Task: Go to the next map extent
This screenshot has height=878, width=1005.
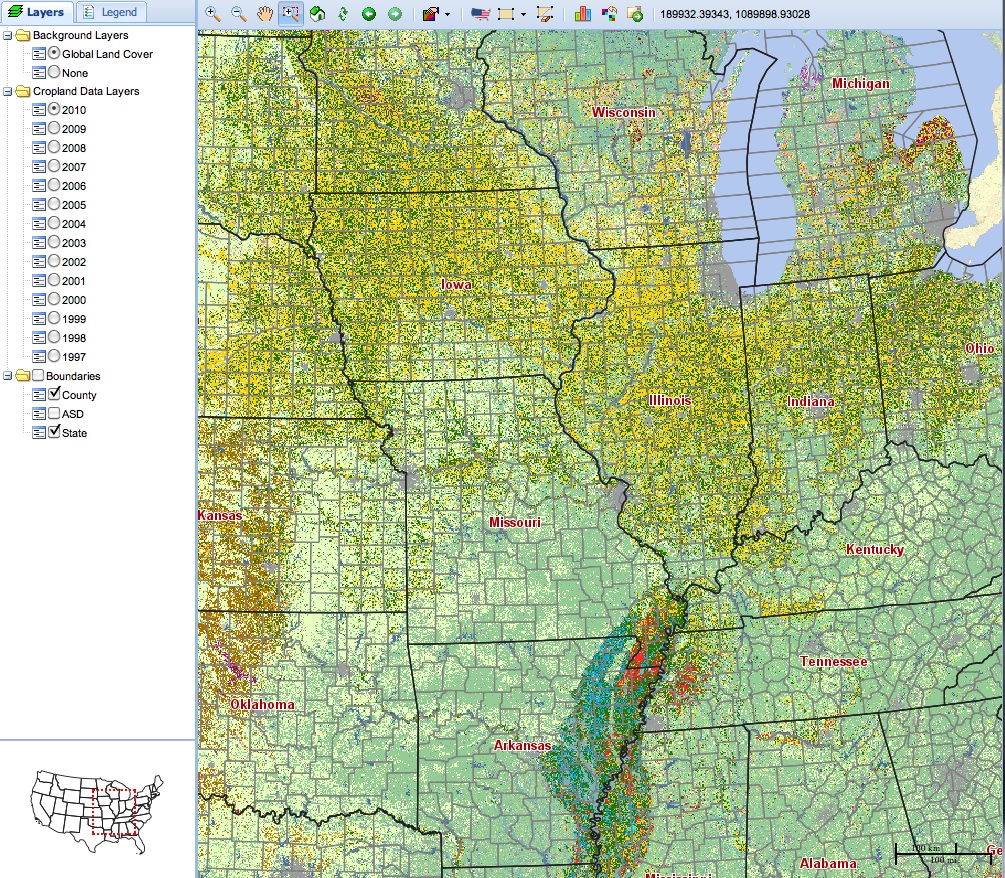Action: tap(395, 13)
